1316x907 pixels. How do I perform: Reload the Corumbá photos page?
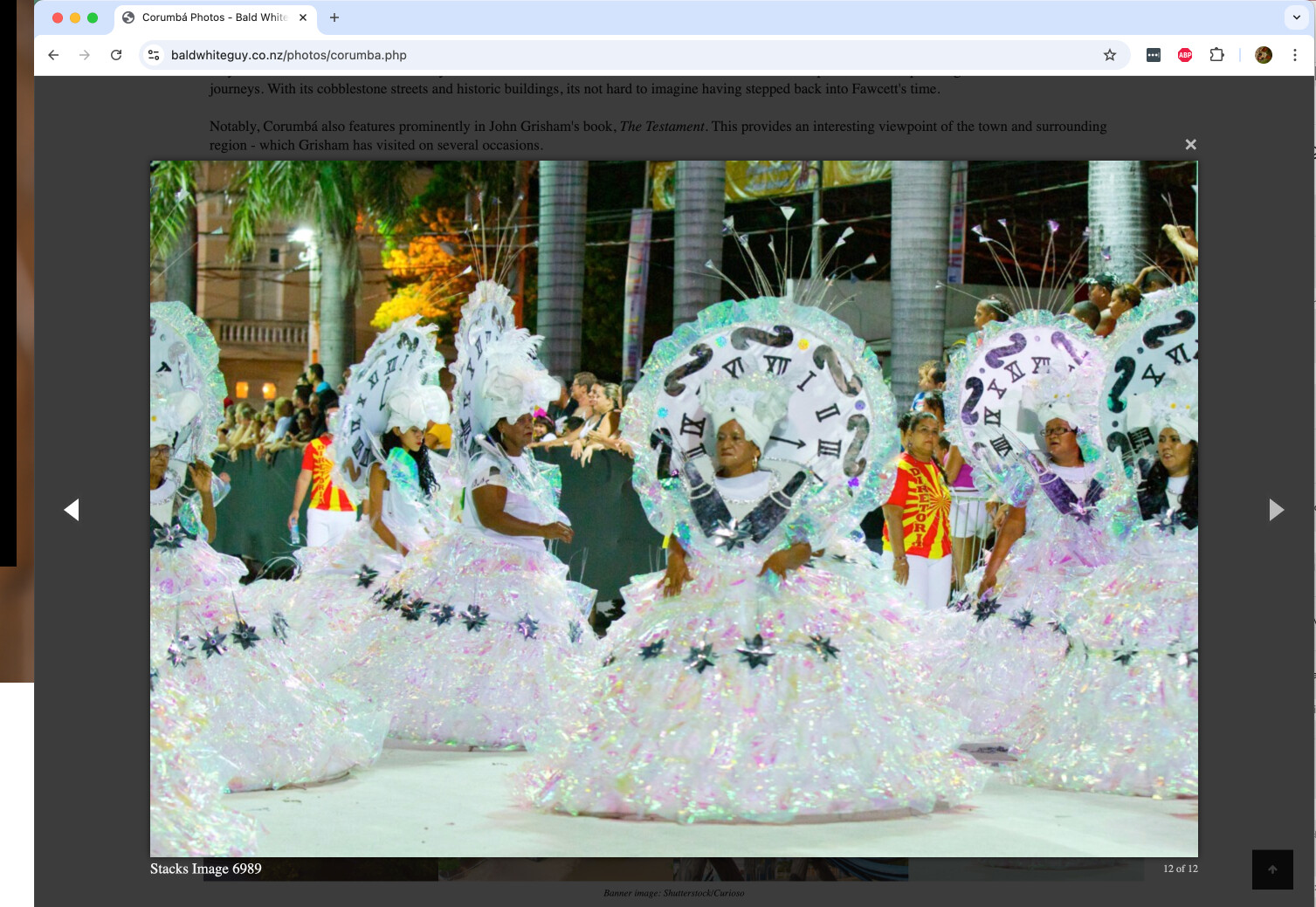116,55
